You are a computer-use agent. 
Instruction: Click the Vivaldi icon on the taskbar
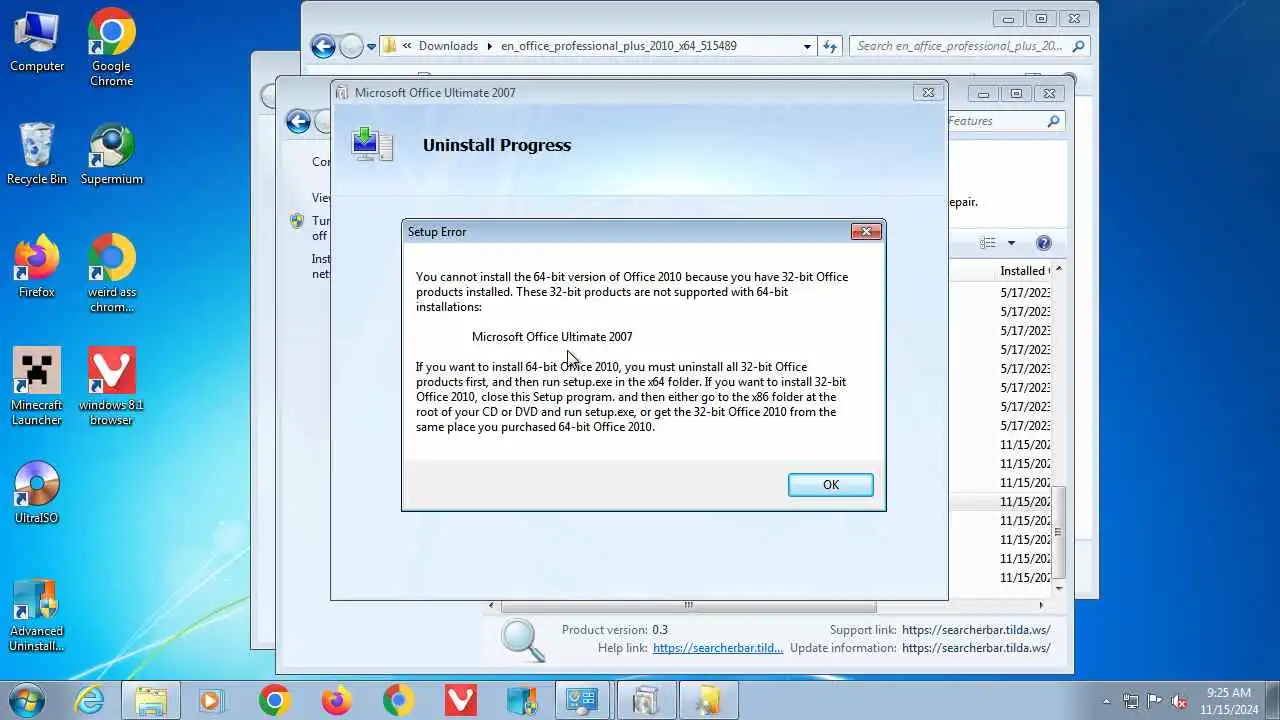point(460,700)
